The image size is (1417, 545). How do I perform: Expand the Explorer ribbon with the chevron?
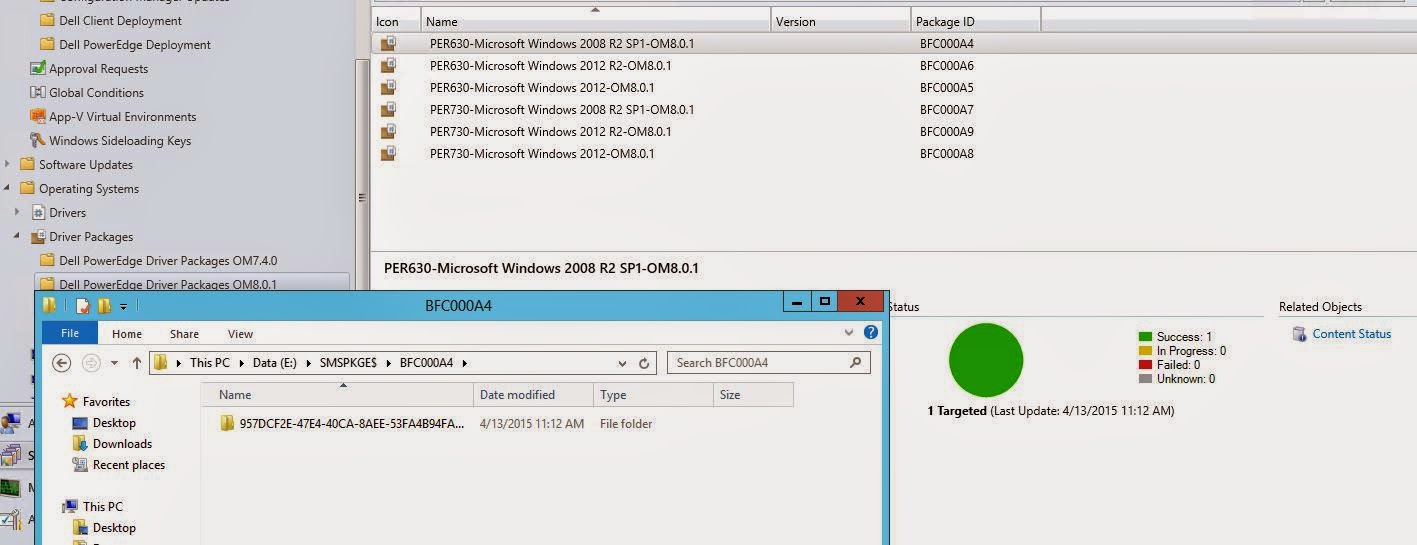pyautogui.click(x=849, y=332)
